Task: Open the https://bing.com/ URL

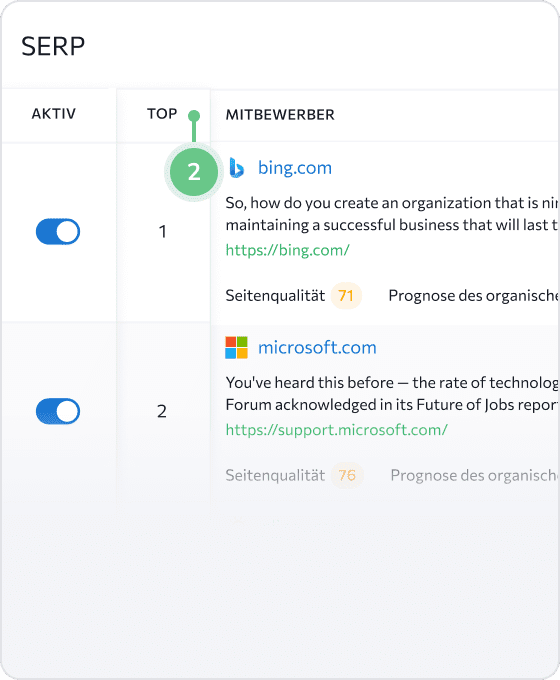Action: [x=288, y=250]
